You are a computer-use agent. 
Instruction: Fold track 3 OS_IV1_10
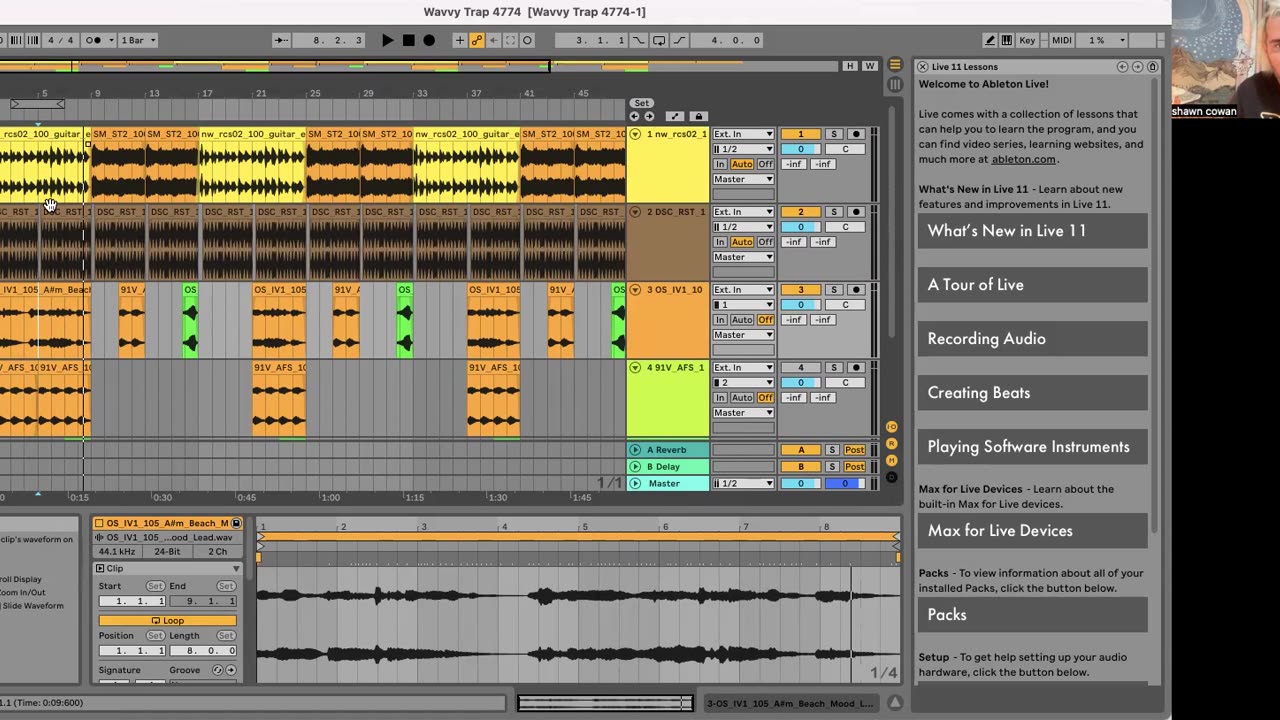tap(636, 290)
